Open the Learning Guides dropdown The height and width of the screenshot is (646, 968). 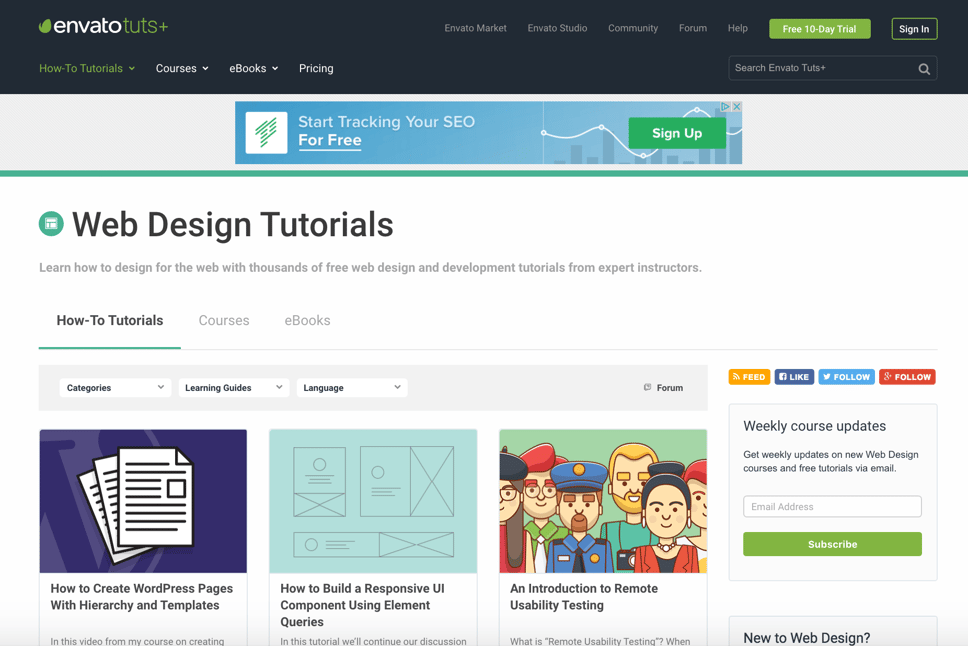coord(233,388)
